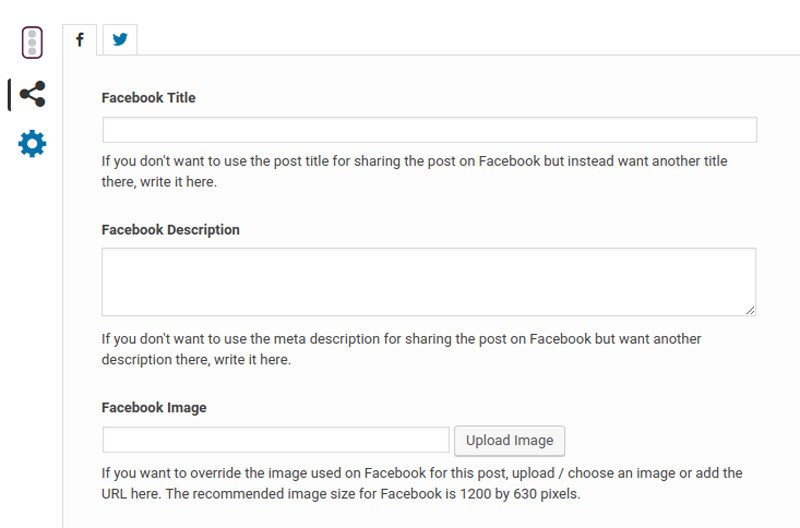Click inside the Facebook Description textarea
The image size is (800, 528).
click(429, 282)
